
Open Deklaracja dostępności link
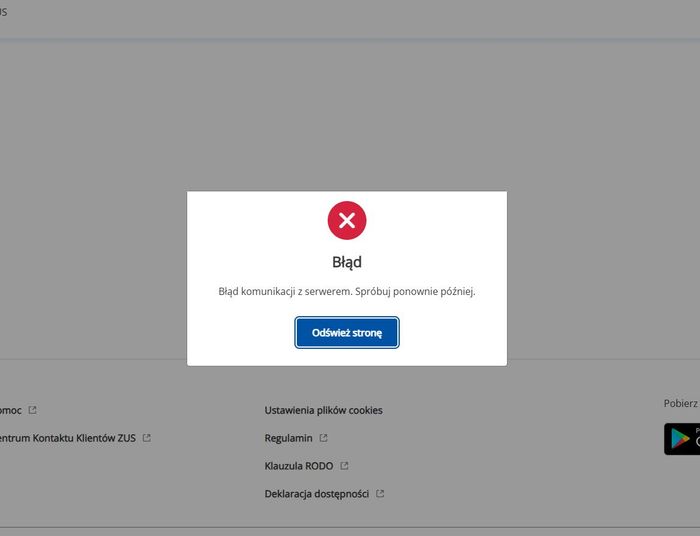[317, 494]
